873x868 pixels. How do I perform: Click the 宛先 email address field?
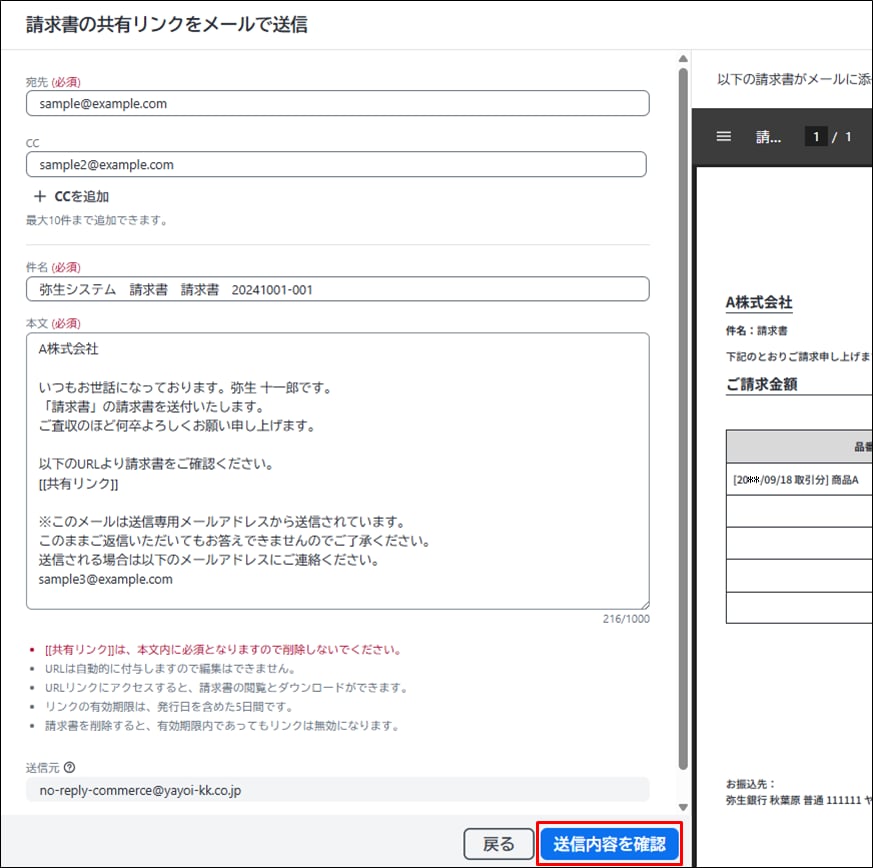(x=337, y=103)
